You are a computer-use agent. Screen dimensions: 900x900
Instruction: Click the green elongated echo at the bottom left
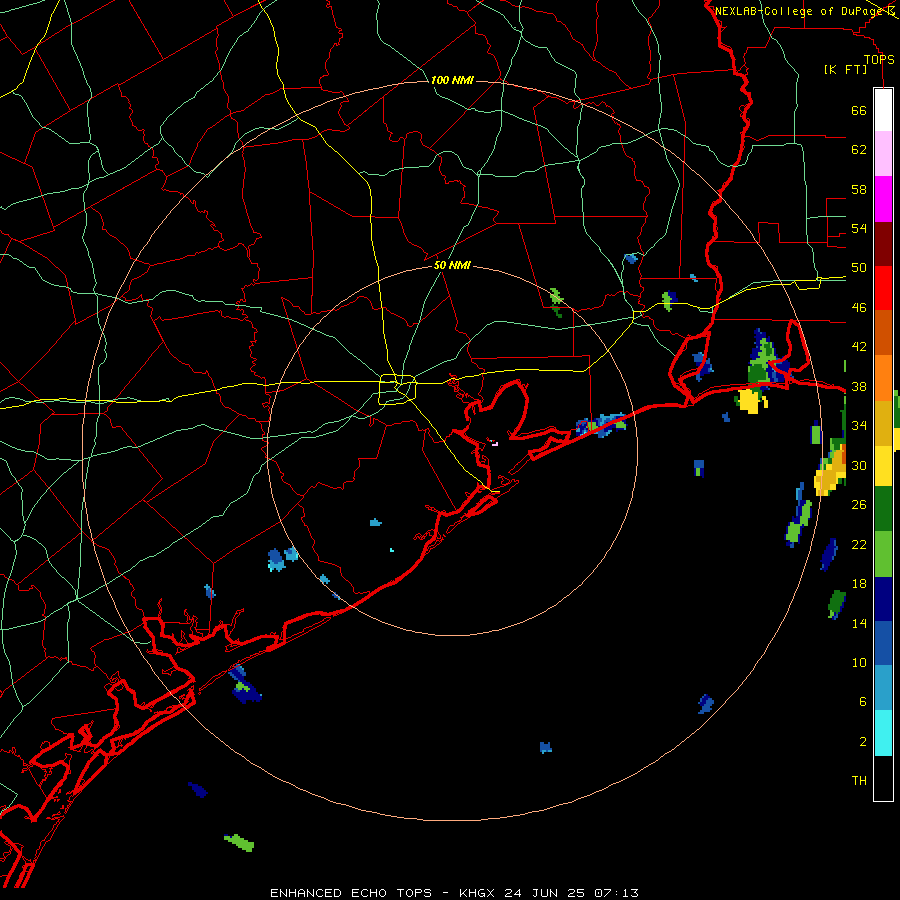(x=239, y=843)
